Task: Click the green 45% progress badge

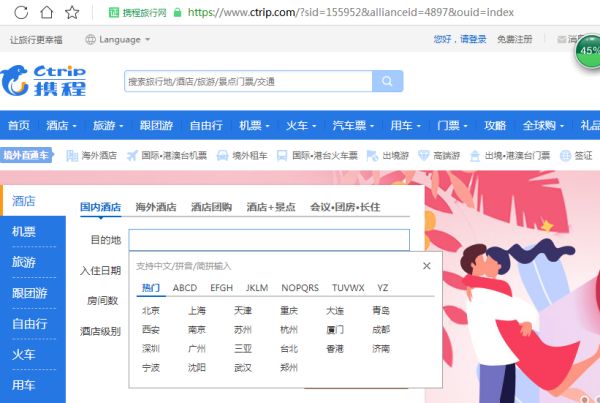Action: (x=588, y=50)
